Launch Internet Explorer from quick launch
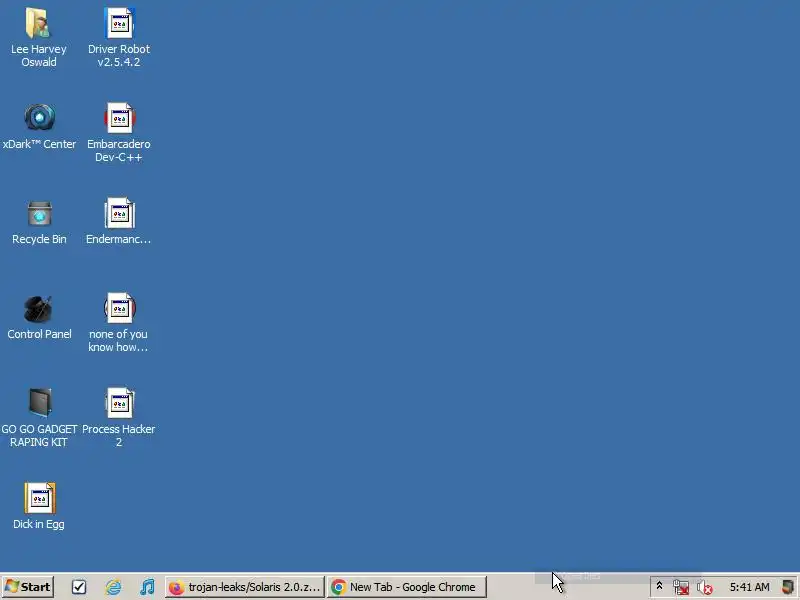Screen dimensions: 800x600 tap(113, 587)
